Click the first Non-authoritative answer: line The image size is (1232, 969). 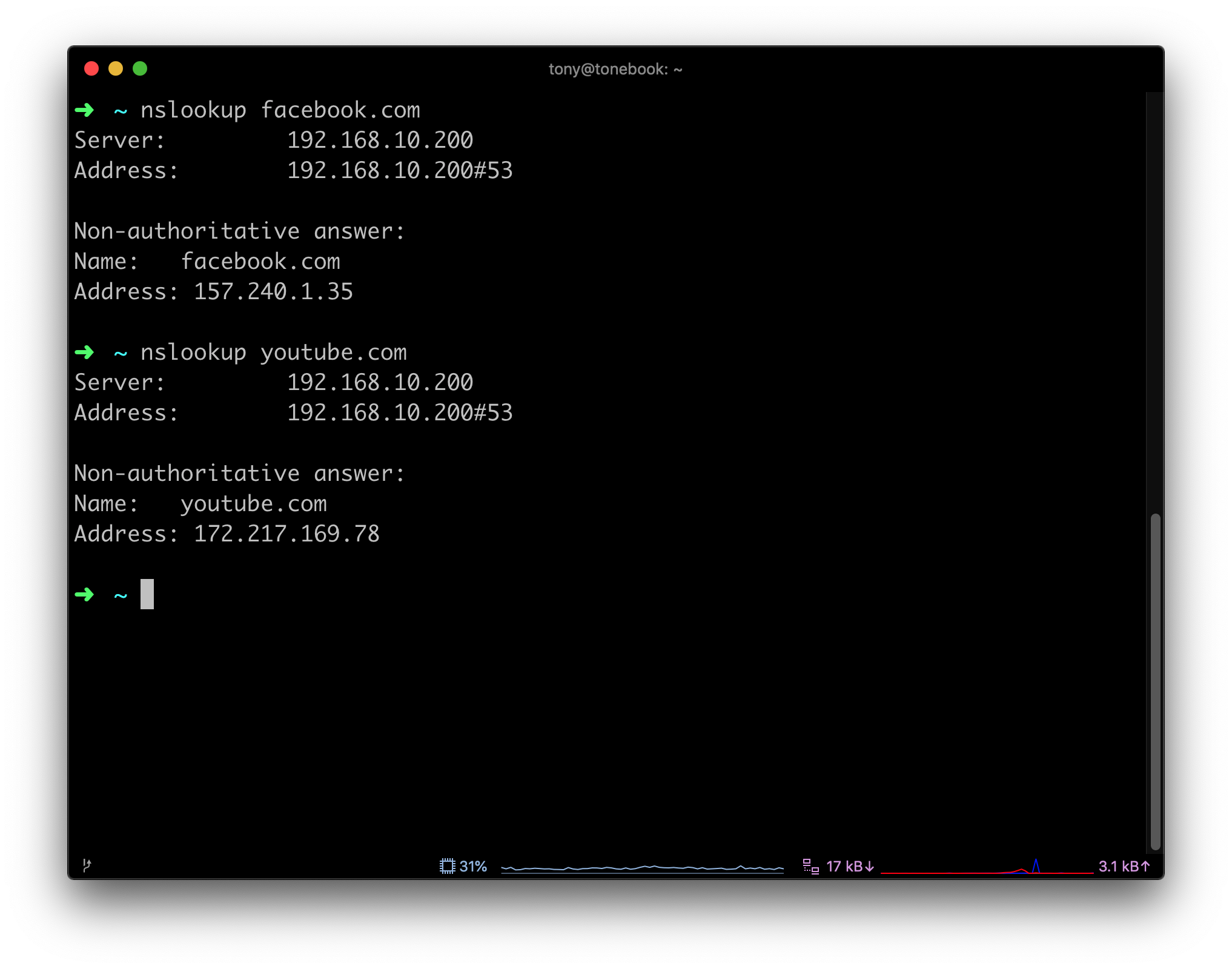click(x=239, y=231)
